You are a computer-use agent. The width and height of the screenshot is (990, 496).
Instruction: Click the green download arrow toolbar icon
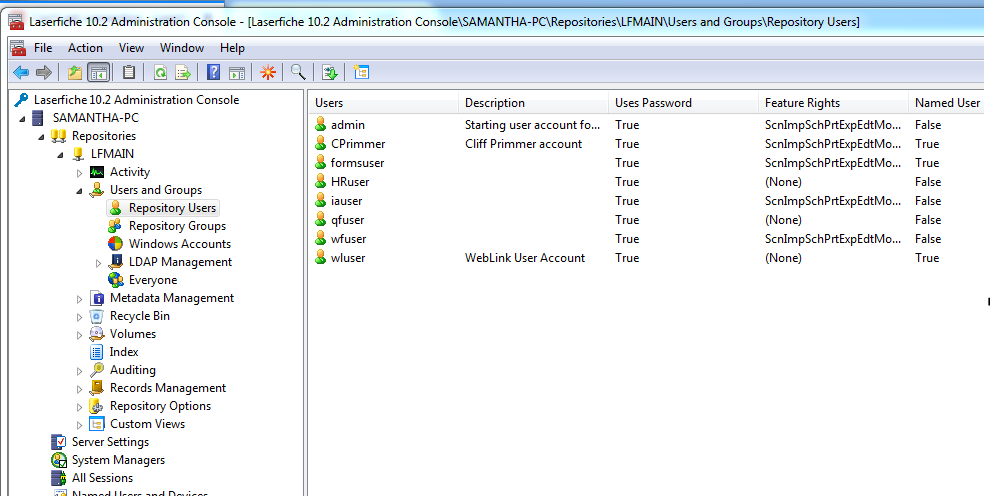coord(330,73)
